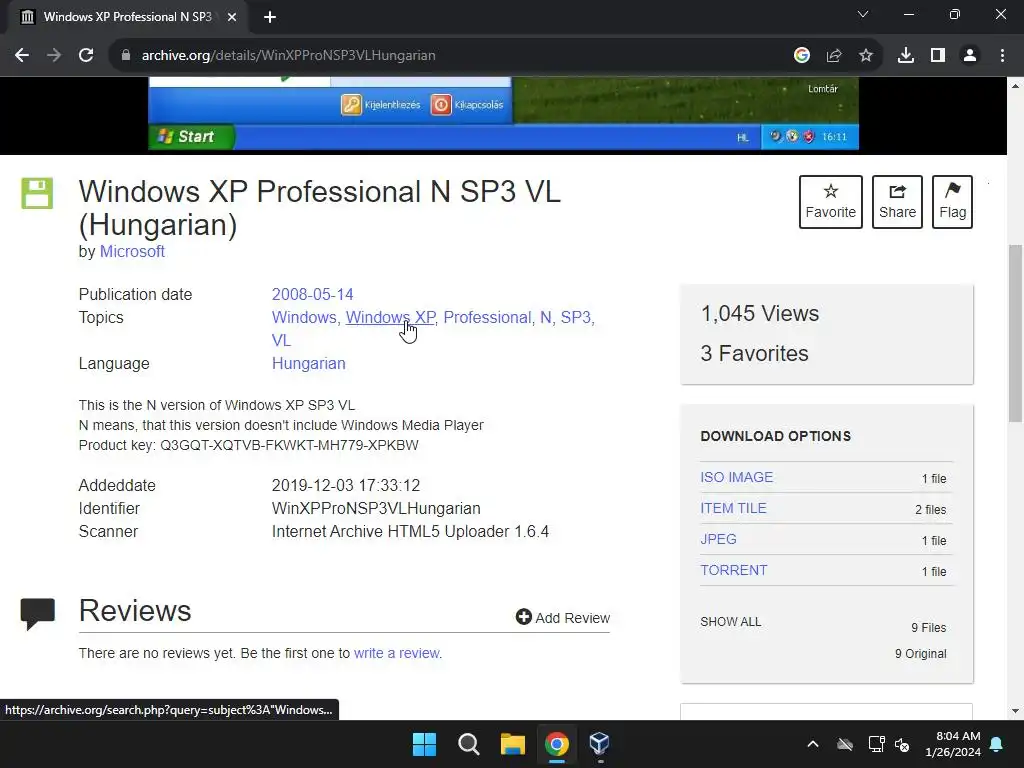Open the Google icon in address bar
The image size is (1024, 768).
coord(802,56)
